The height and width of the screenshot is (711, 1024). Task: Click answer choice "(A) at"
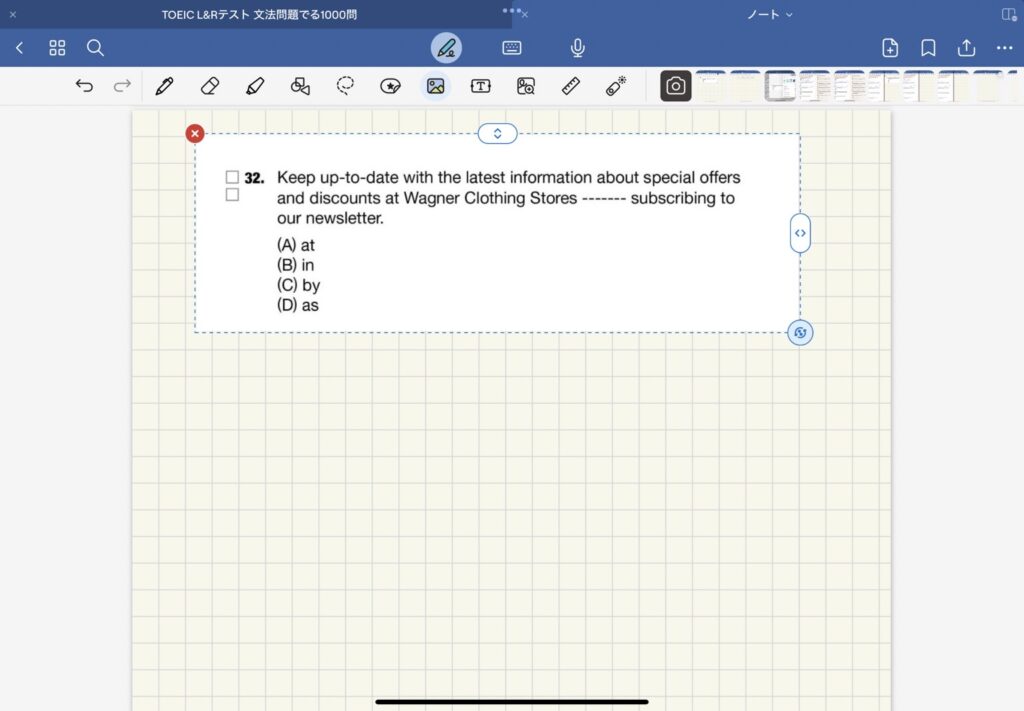point(296,245)
